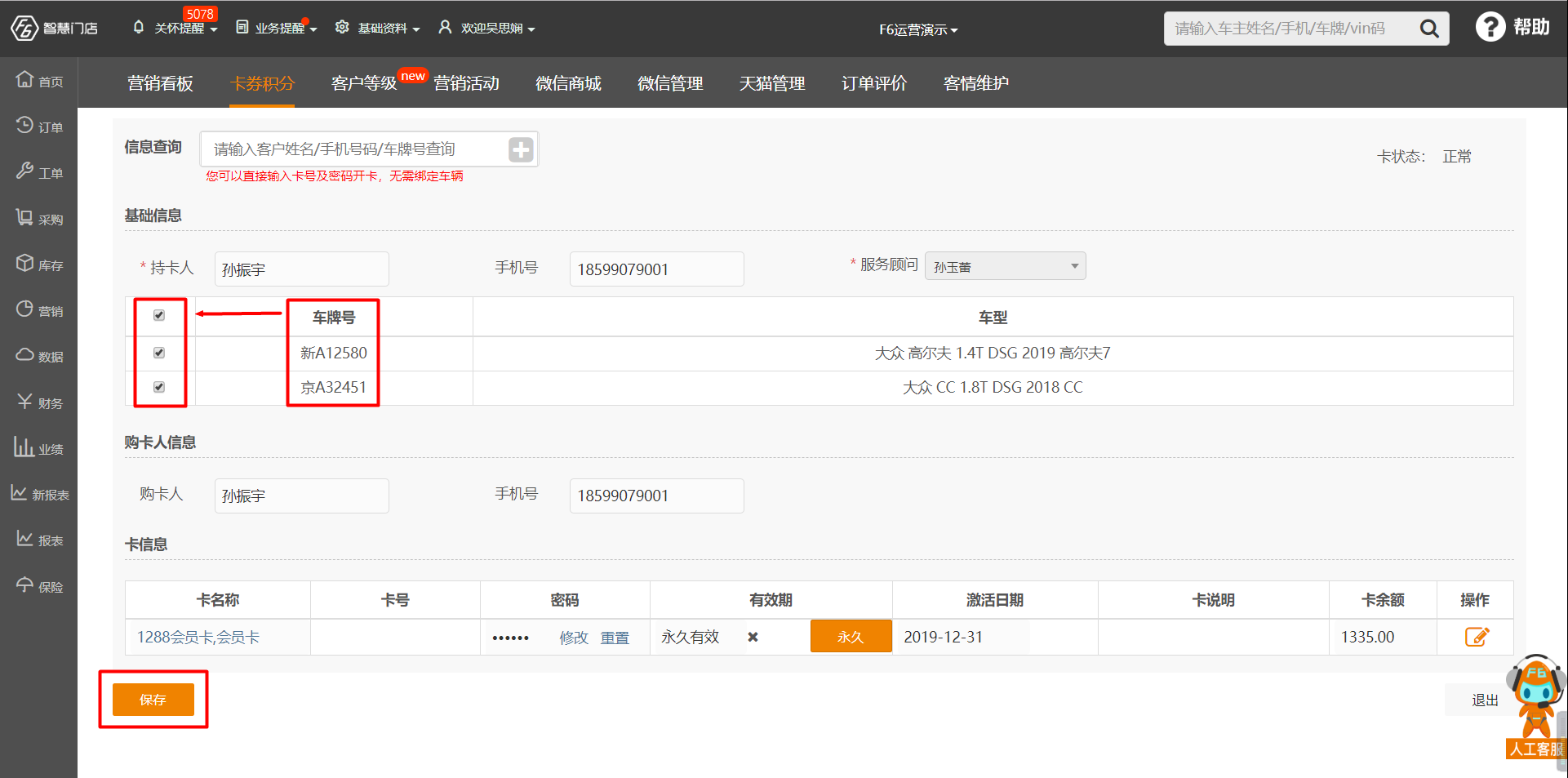The width and height of the screenshot is (1568, 778).
Task: Switch to the 卡券积分 tab
Action: click(x=262, y=83)
